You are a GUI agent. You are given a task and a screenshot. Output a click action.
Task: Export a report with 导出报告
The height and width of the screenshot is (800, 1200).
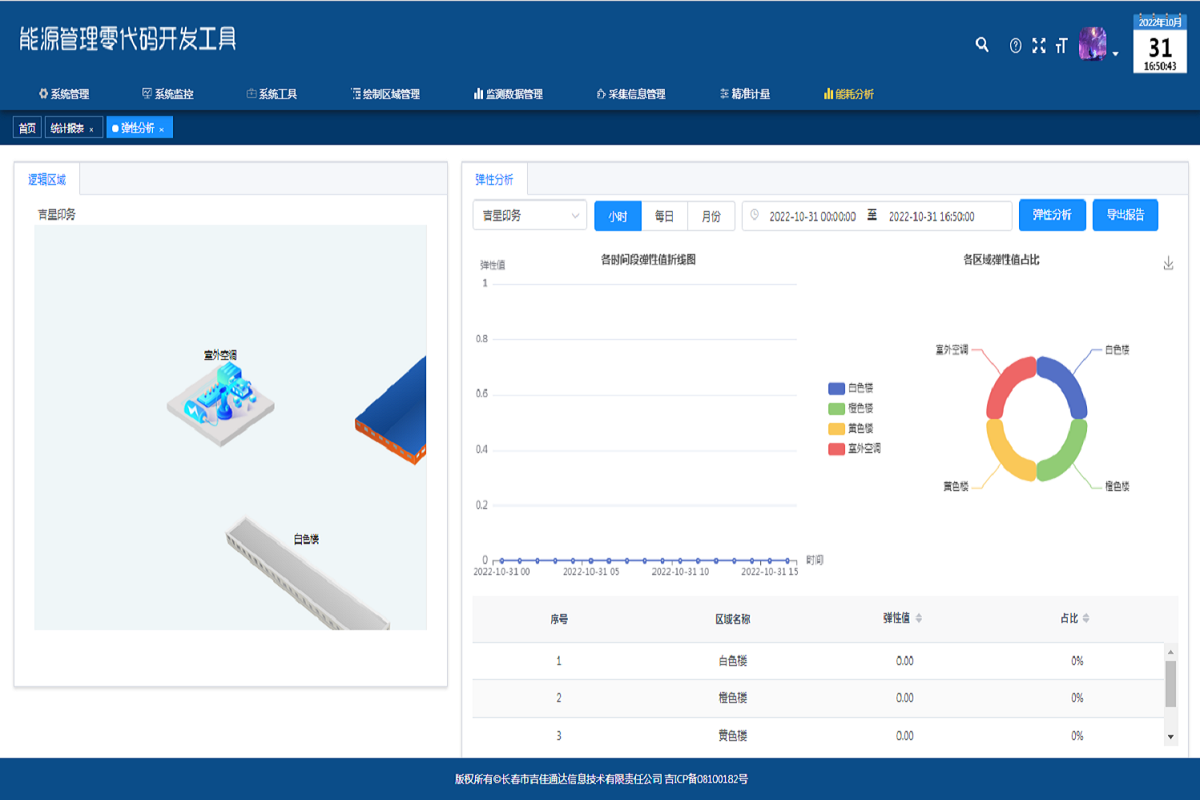(x=1125, y=214)
